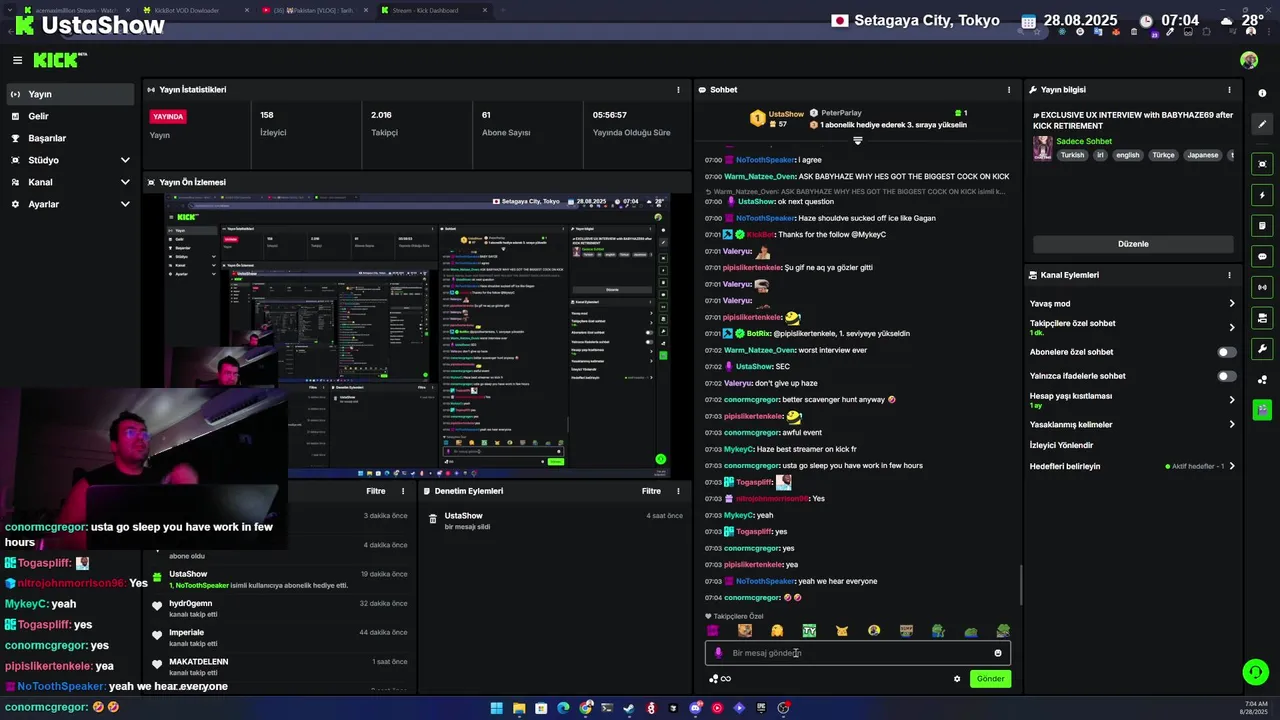Viewport: 1280px width, 720px height.
Task: Open the Yayın İstatistikleri three-dot menu
Action: 678,90
